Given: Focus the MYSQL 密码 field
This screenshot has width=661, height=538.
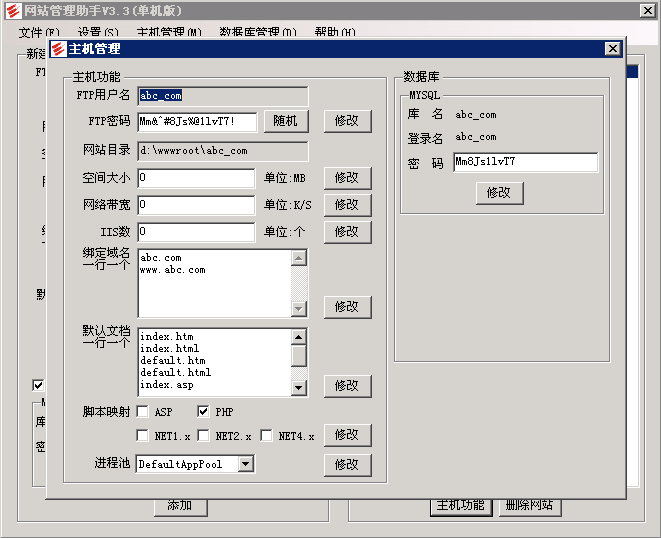Looking at the screenshot, I should click(526, 162).
